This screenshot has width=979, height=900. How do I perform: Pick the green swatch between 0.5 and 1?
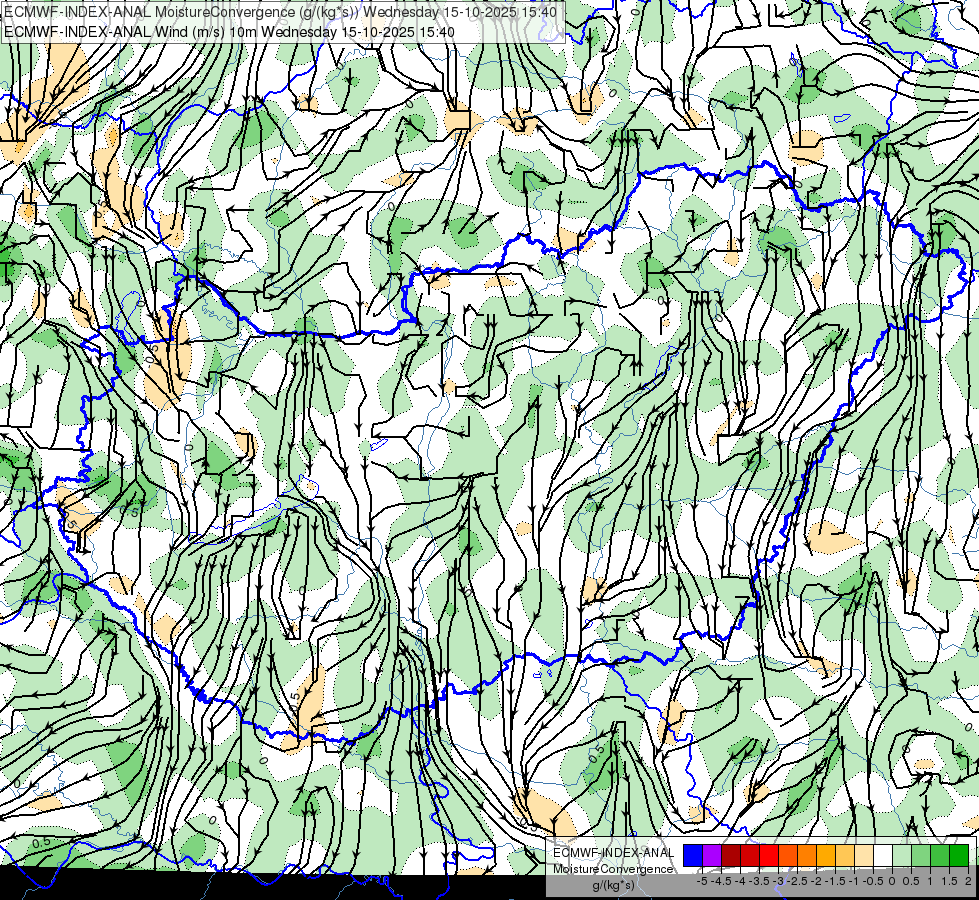[x=921, y=856]
